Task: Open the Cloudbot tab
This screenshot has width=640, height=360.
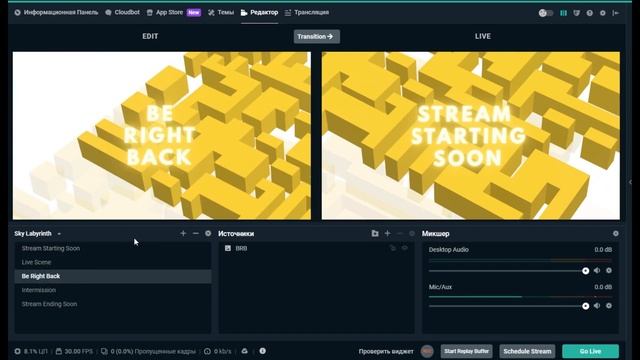Action: [x=122, y=12]
